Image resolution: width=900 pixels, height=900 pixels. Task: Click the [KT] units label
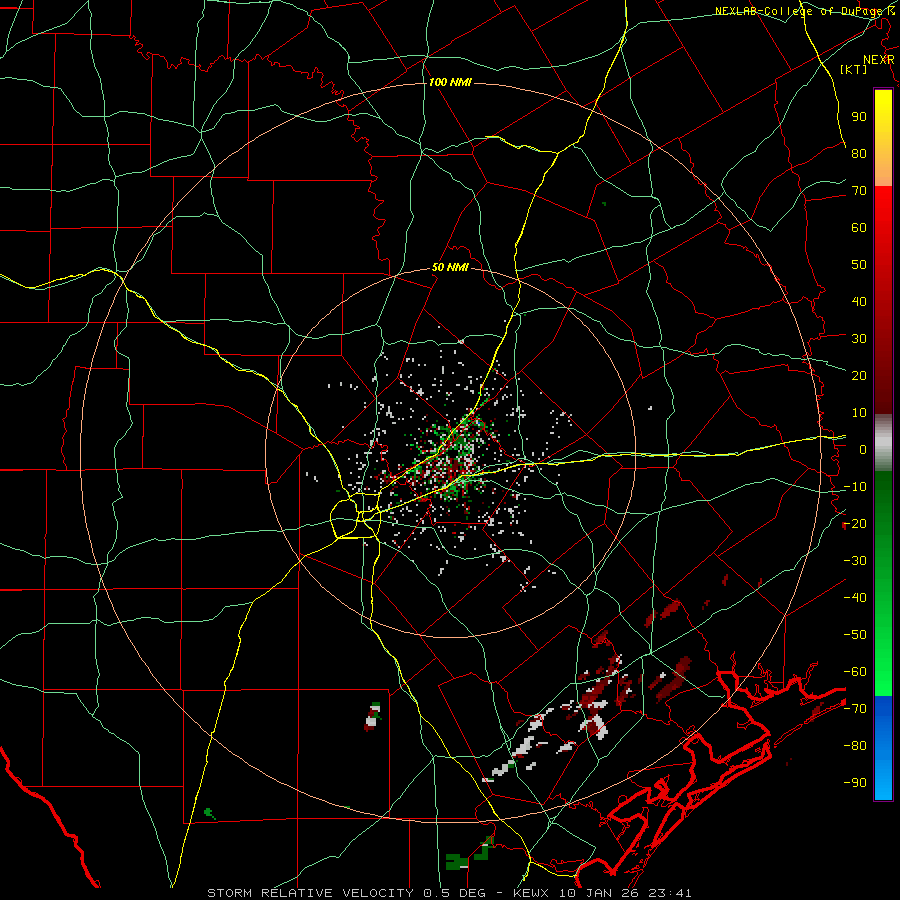coord(854,69)
